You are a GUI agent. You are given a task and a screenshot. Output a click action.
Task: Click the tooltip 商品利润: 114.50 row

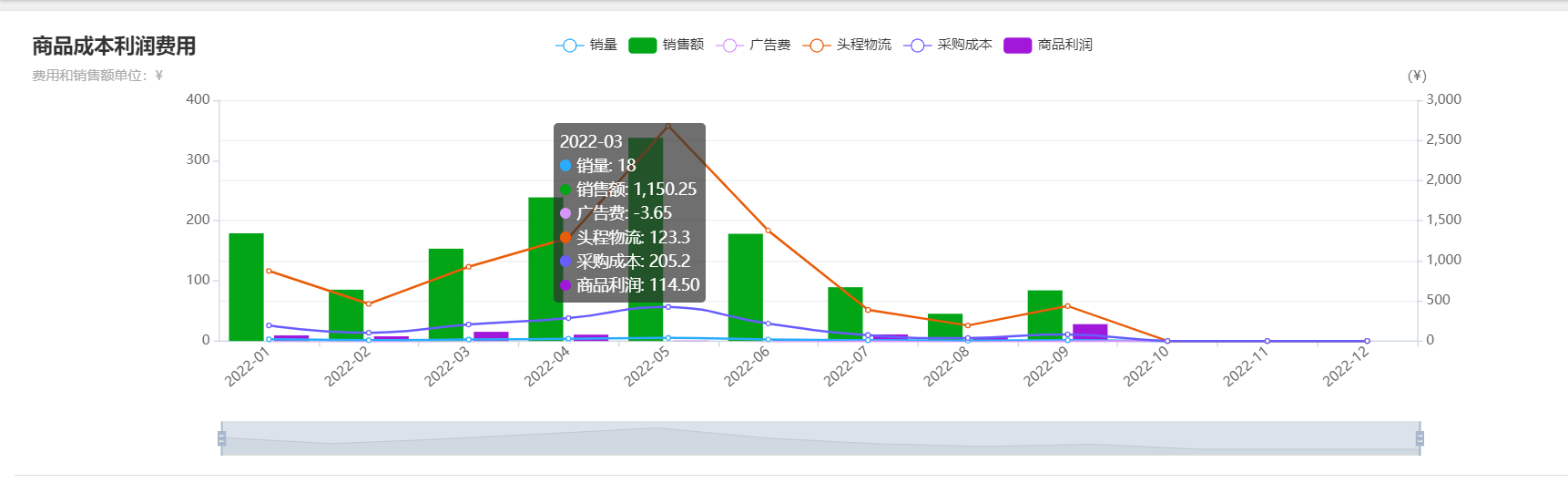pyautogui.click(x=629, y=285)
